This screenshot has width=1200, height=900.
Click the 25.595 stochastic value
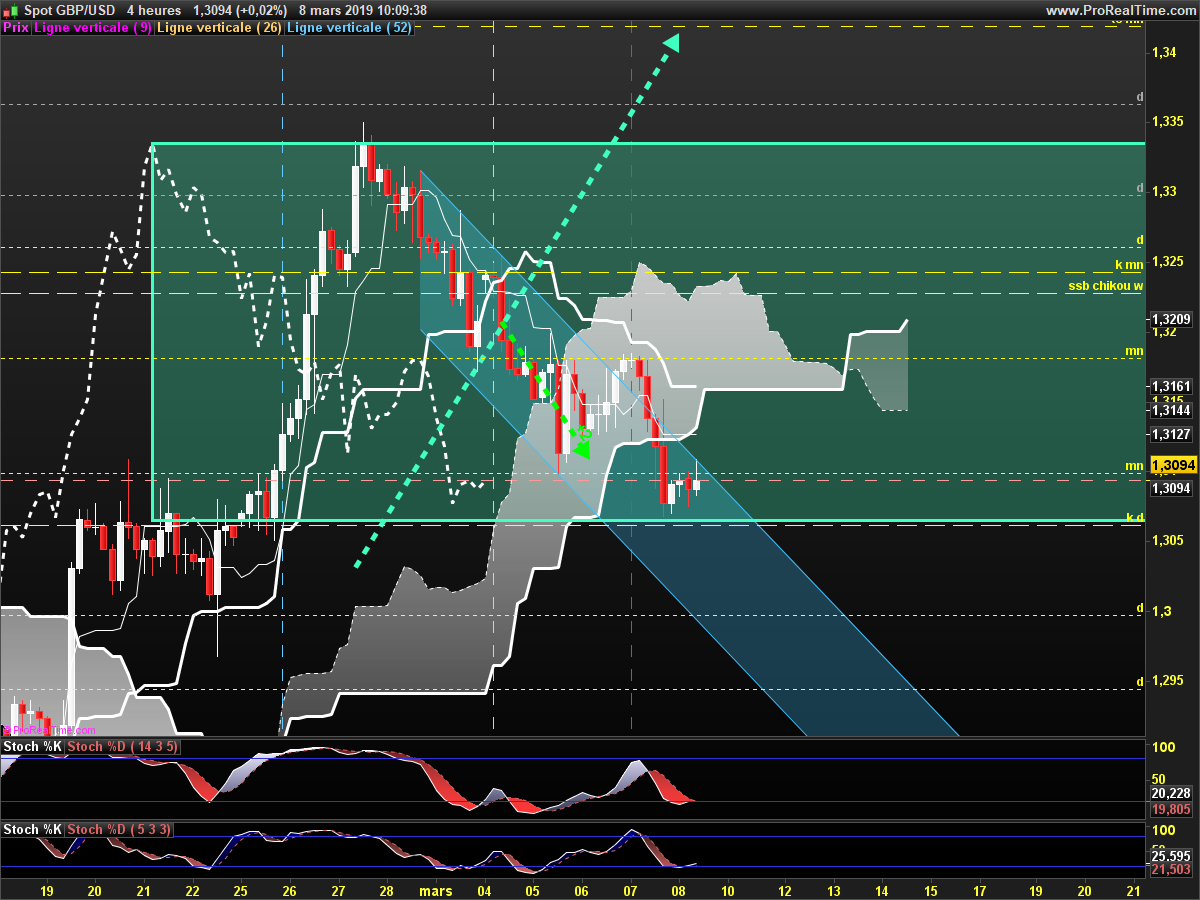[x=1171, y=855]
